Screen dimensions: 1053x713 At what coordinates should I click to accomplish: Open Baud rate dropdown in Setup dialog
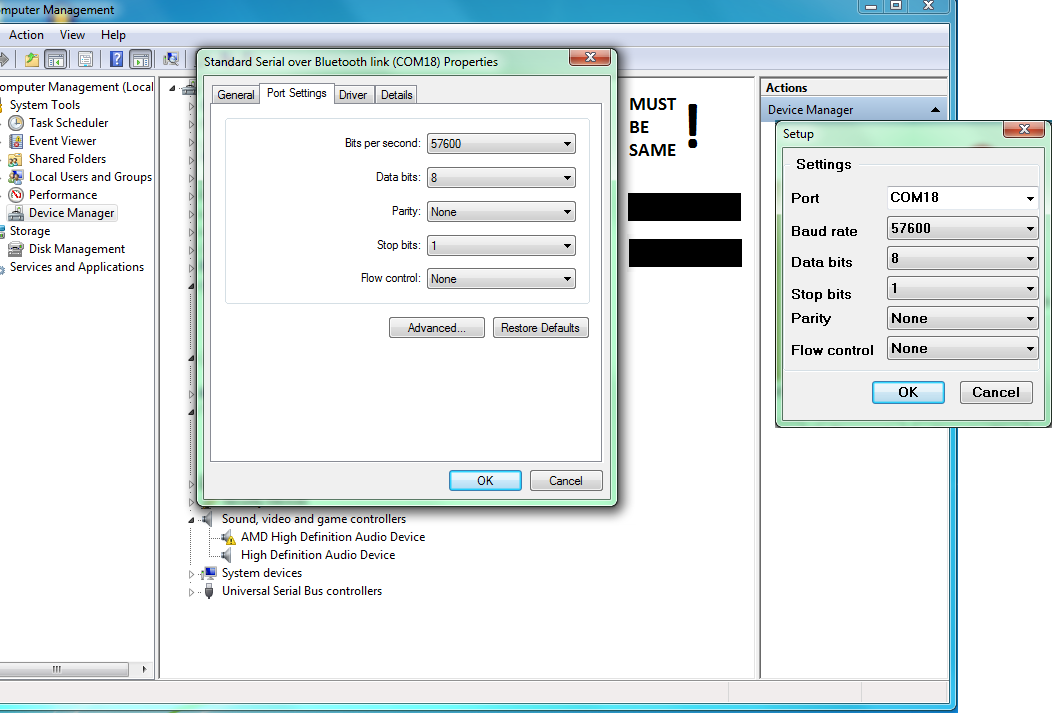point(962,228)
